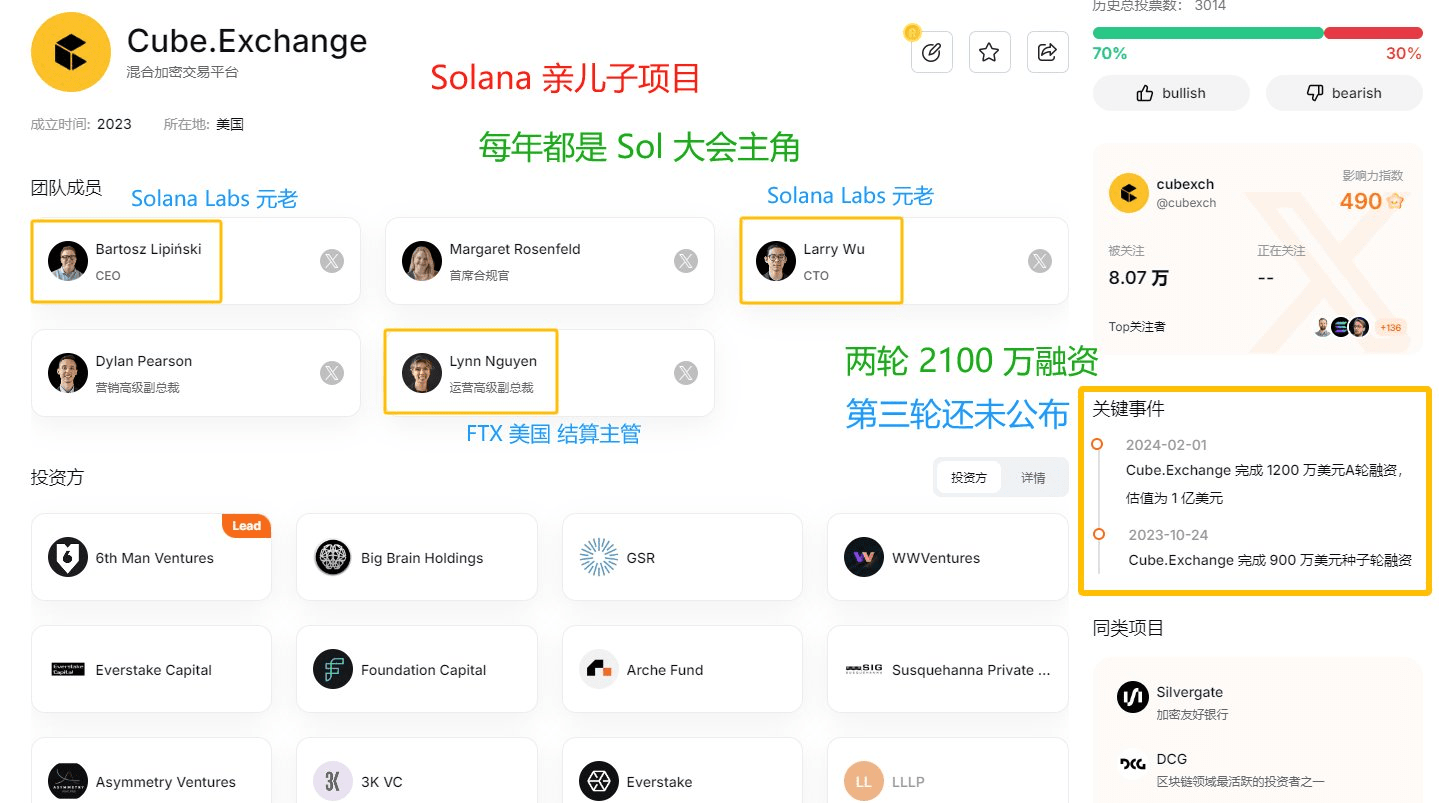
Task: Open Bartosz Lipiński's X profile icon
Action: 332,261
